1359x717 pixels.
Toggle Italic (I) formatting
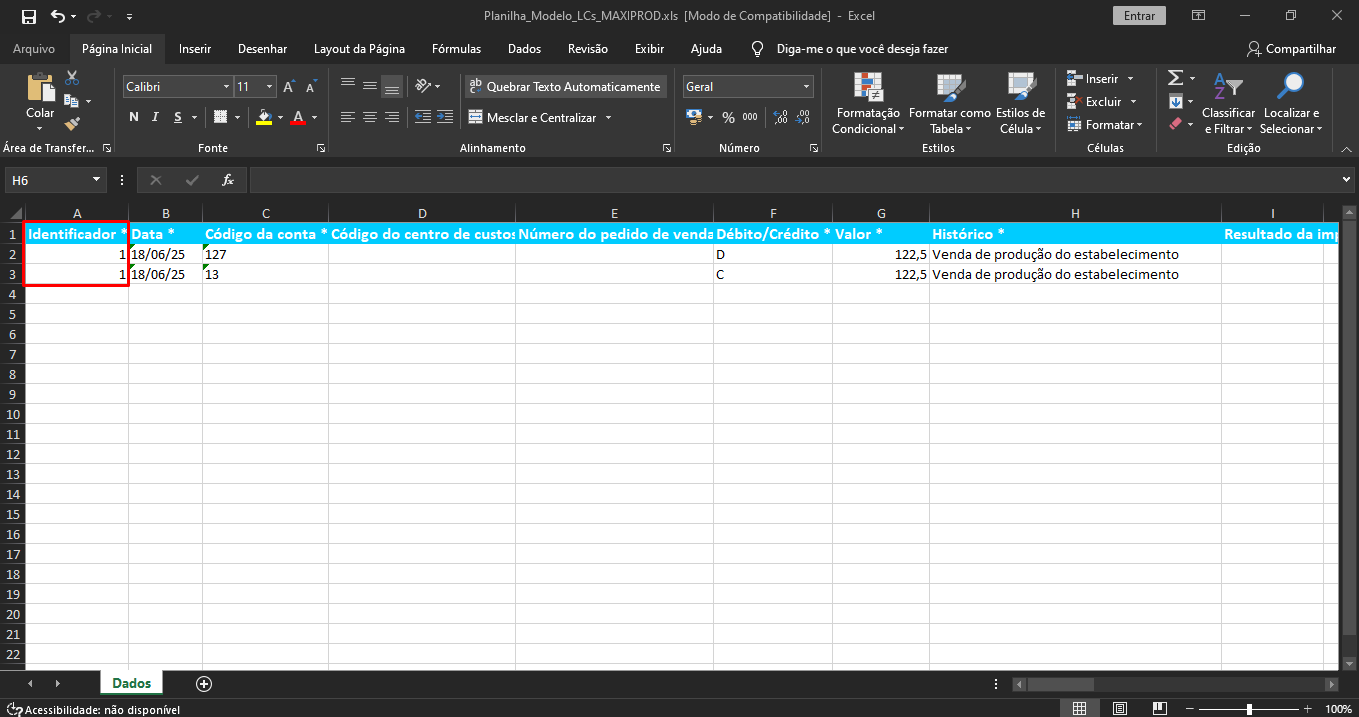click(x=156, y=118)
